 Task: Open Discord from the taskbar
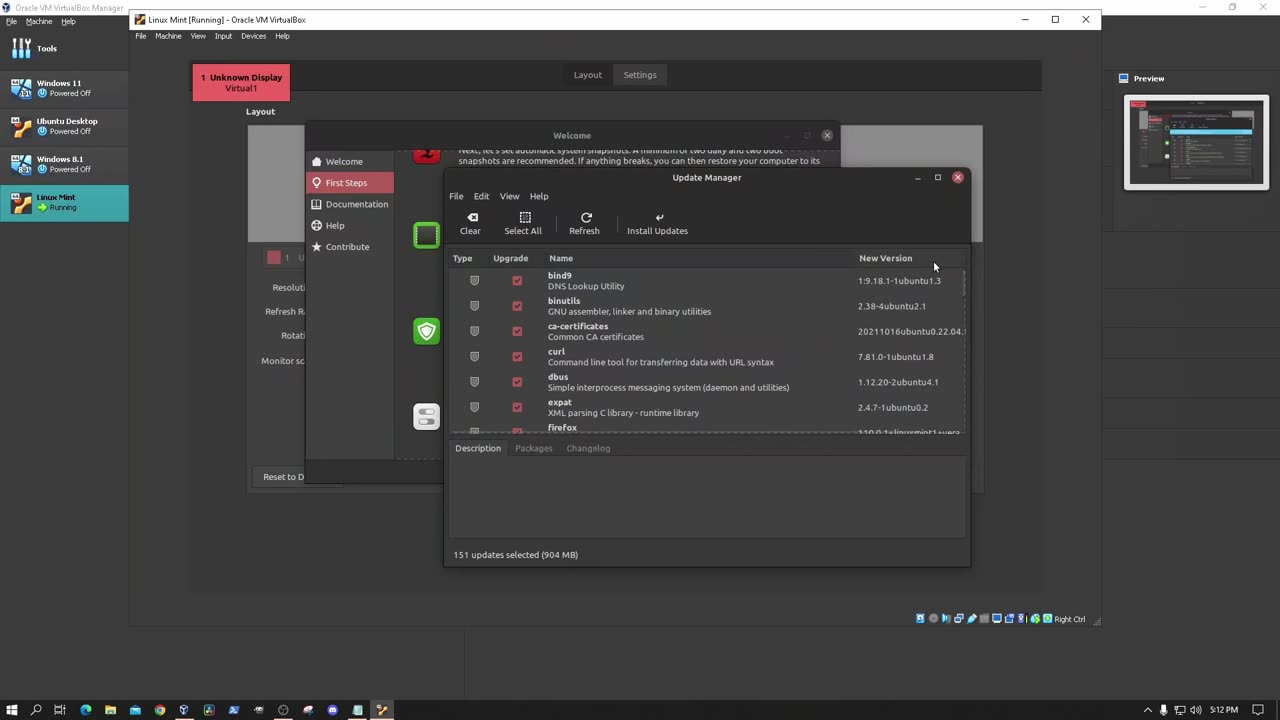(333, 710)
